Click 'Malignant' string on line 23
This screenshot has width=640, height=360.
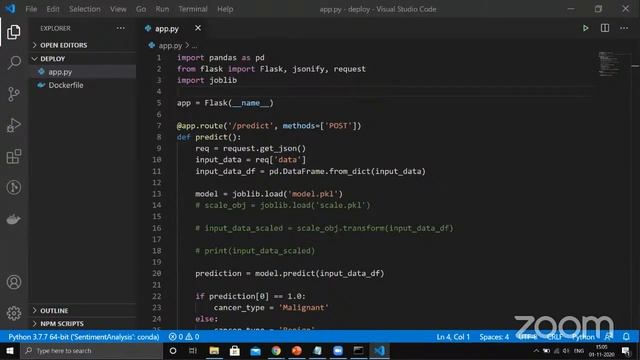click(304, 307)
